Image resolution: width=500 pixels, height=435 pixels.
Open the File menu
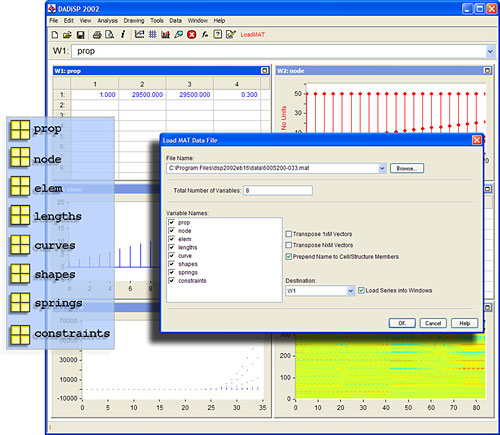[x=53, y=21]
